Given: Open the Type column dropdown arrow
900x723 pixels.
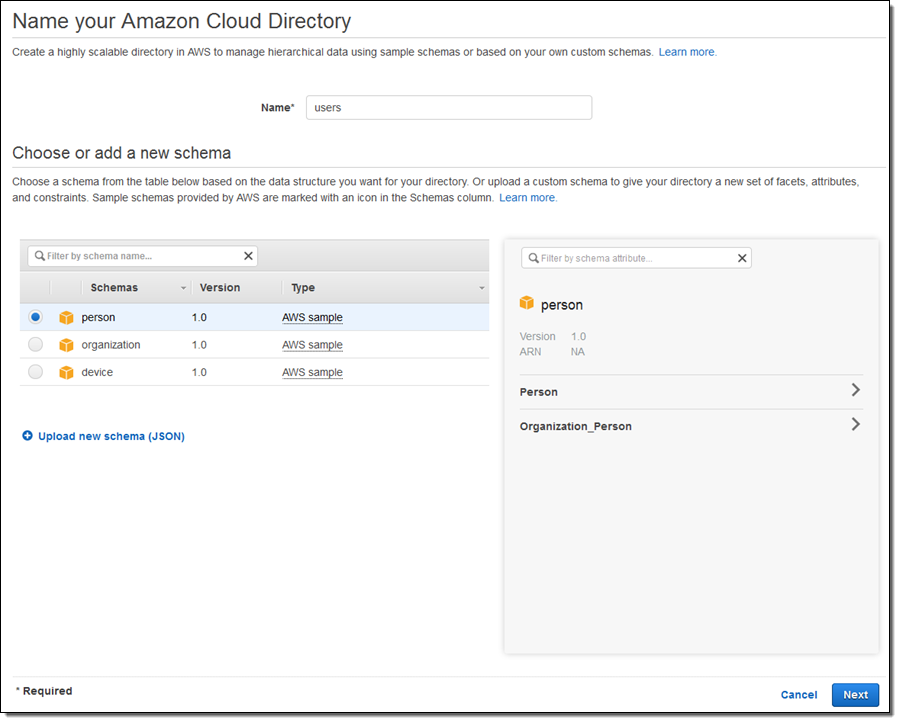Looking at the screenshot, I should tap(482, 288).
